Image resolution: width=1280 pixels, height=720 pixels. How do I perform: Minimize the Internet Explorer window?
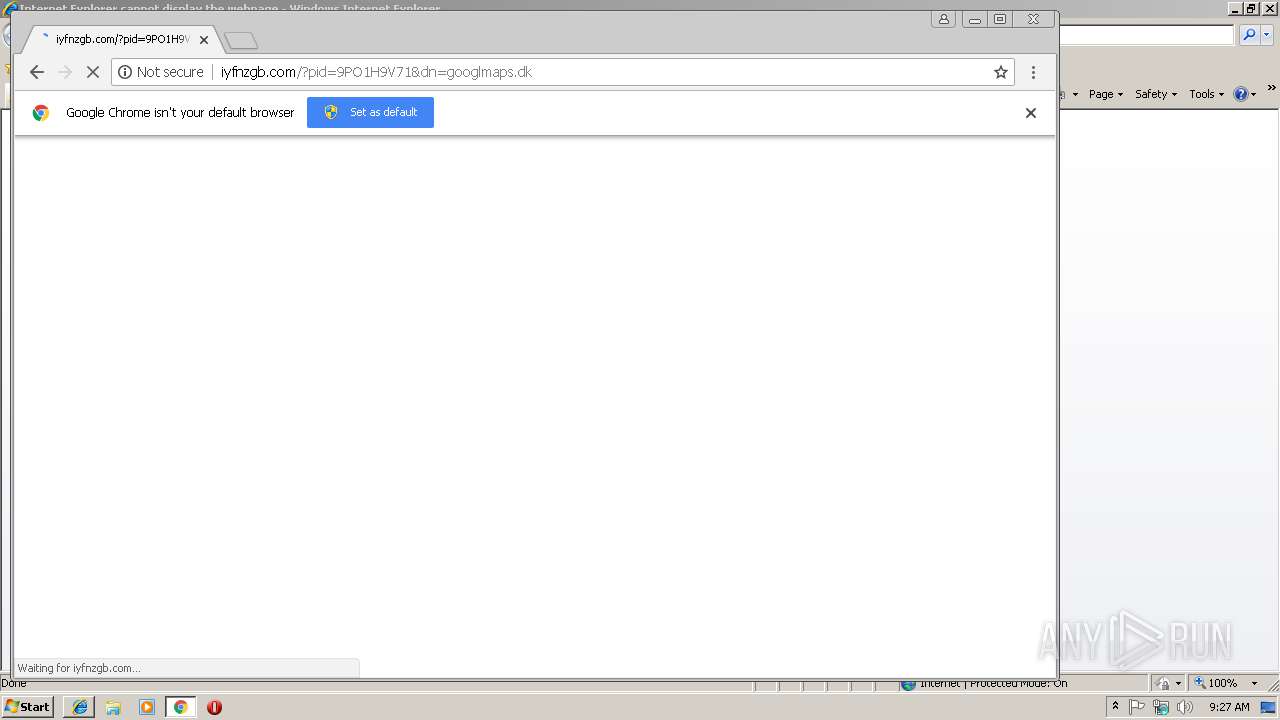[x=1236, y=8]
